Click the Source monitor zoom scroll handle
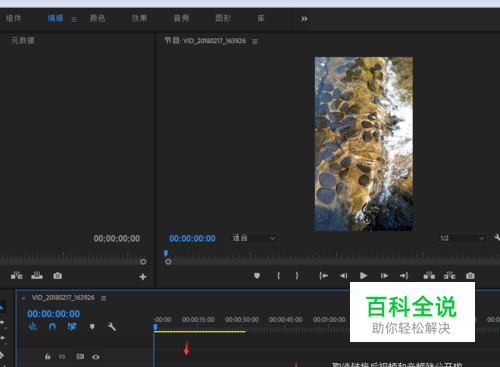Image resolution: width=500 pixels, height=367 pixels. point(143,262)
